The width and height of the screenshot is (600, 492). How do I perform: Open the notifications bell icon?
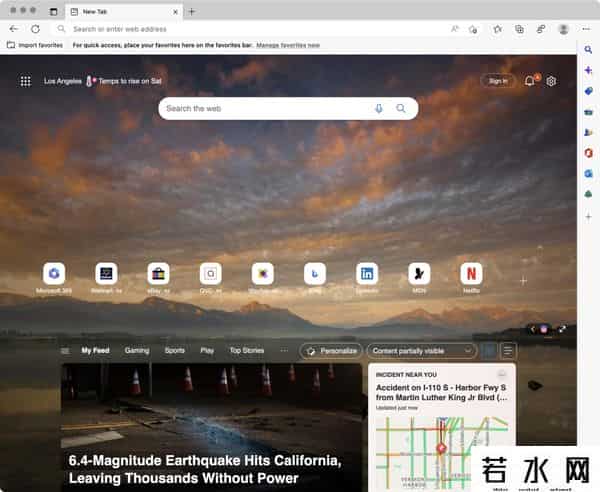click(x=530, y=81)
